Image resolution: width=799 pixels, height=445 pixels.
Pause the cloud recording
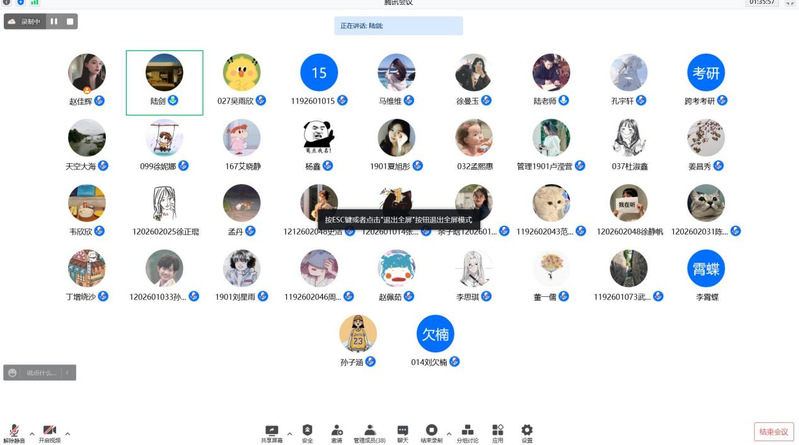coord(52,21)
